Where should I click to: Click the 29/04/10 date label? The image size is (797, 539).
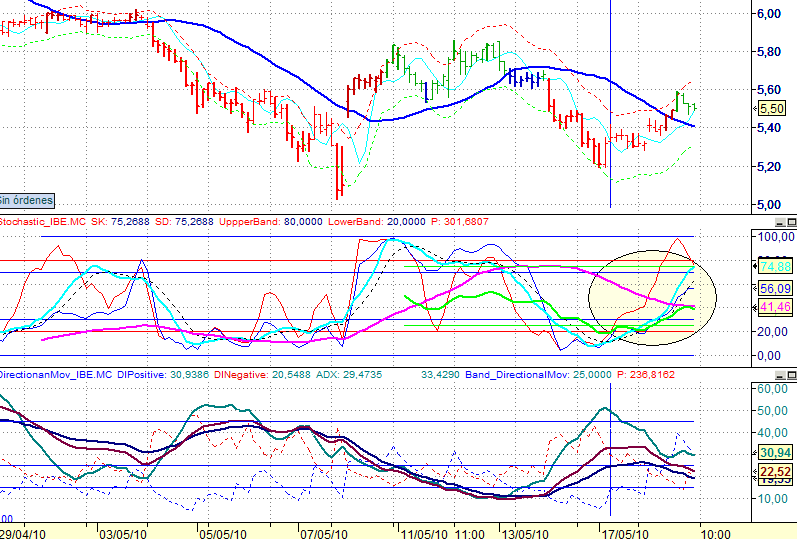tap(23, 534)
